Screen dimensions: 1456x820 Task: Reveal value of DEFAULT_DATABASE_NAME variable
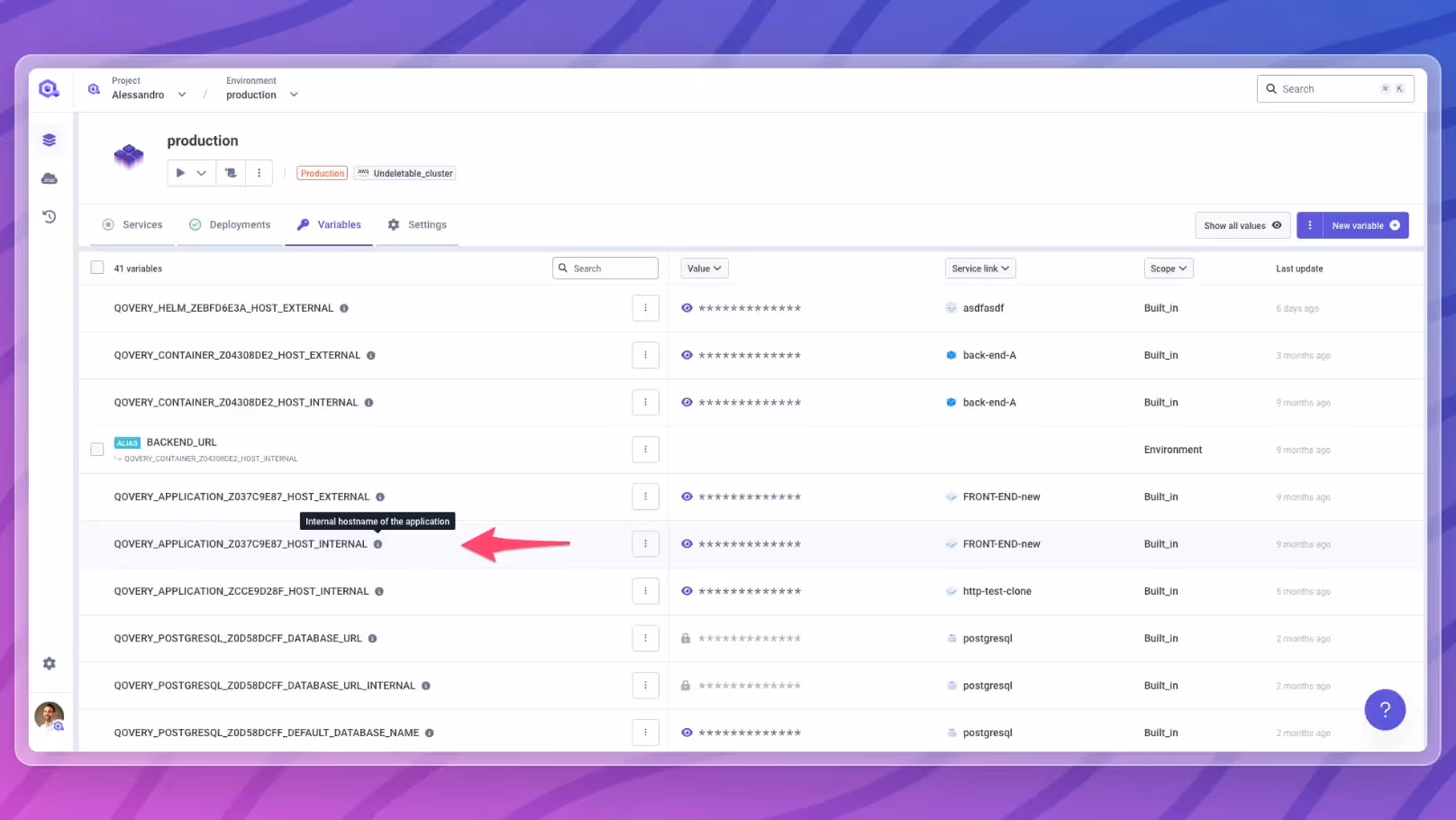[x=687, y=733]
